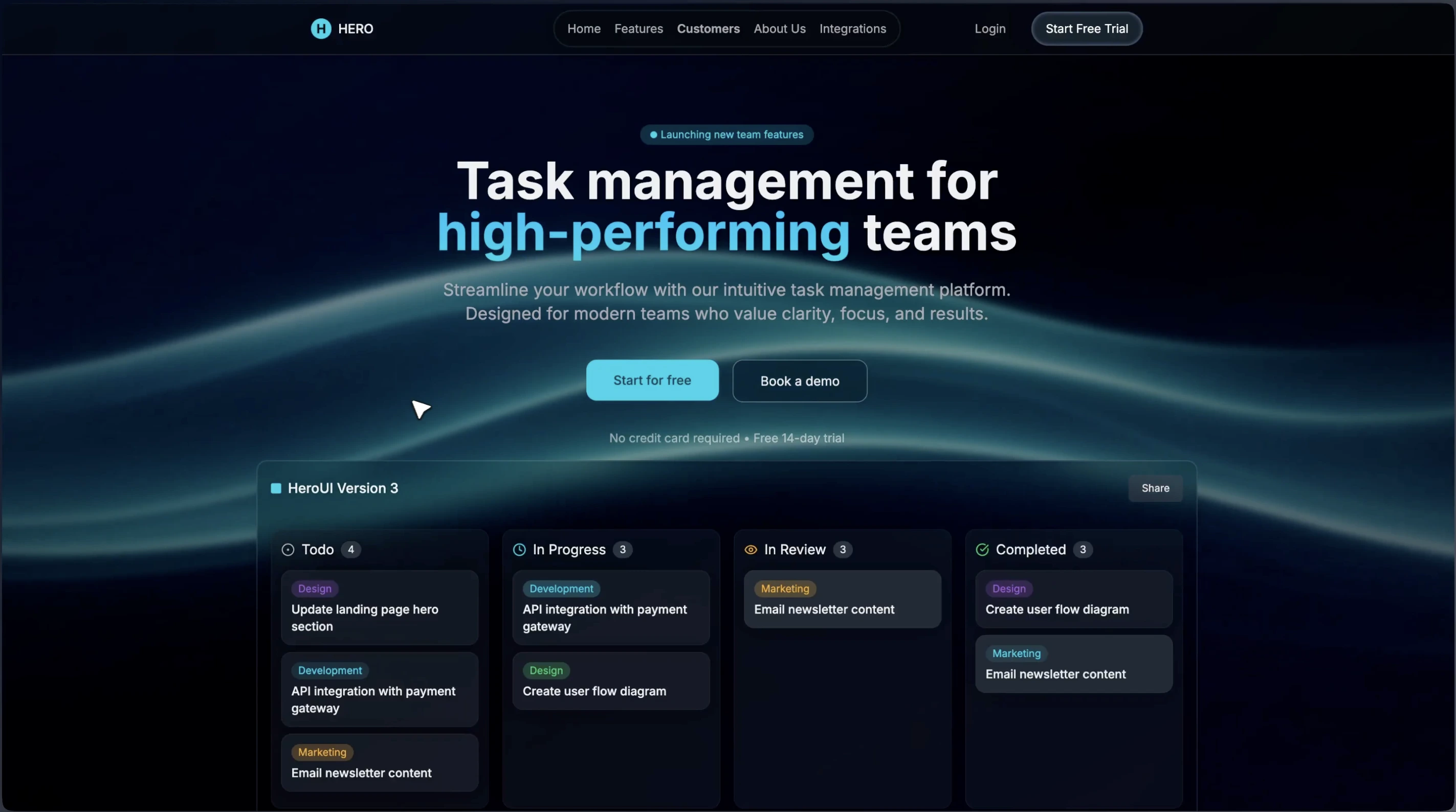
Task: Open the Todo API integration with payment gateway card
Action: [x=379, y=689]
